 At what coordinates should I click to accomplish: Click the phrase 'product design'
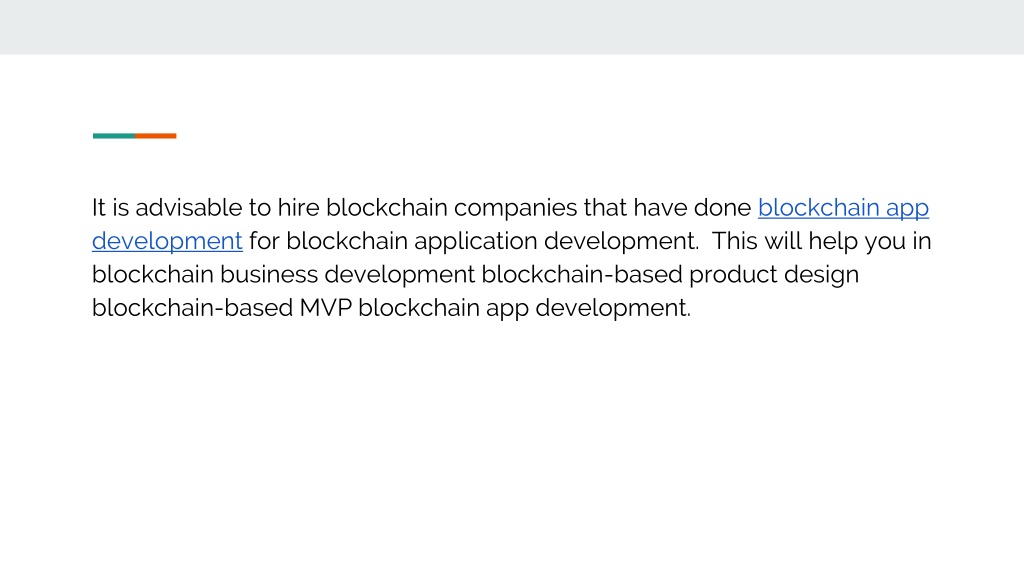tap(774, 275)
